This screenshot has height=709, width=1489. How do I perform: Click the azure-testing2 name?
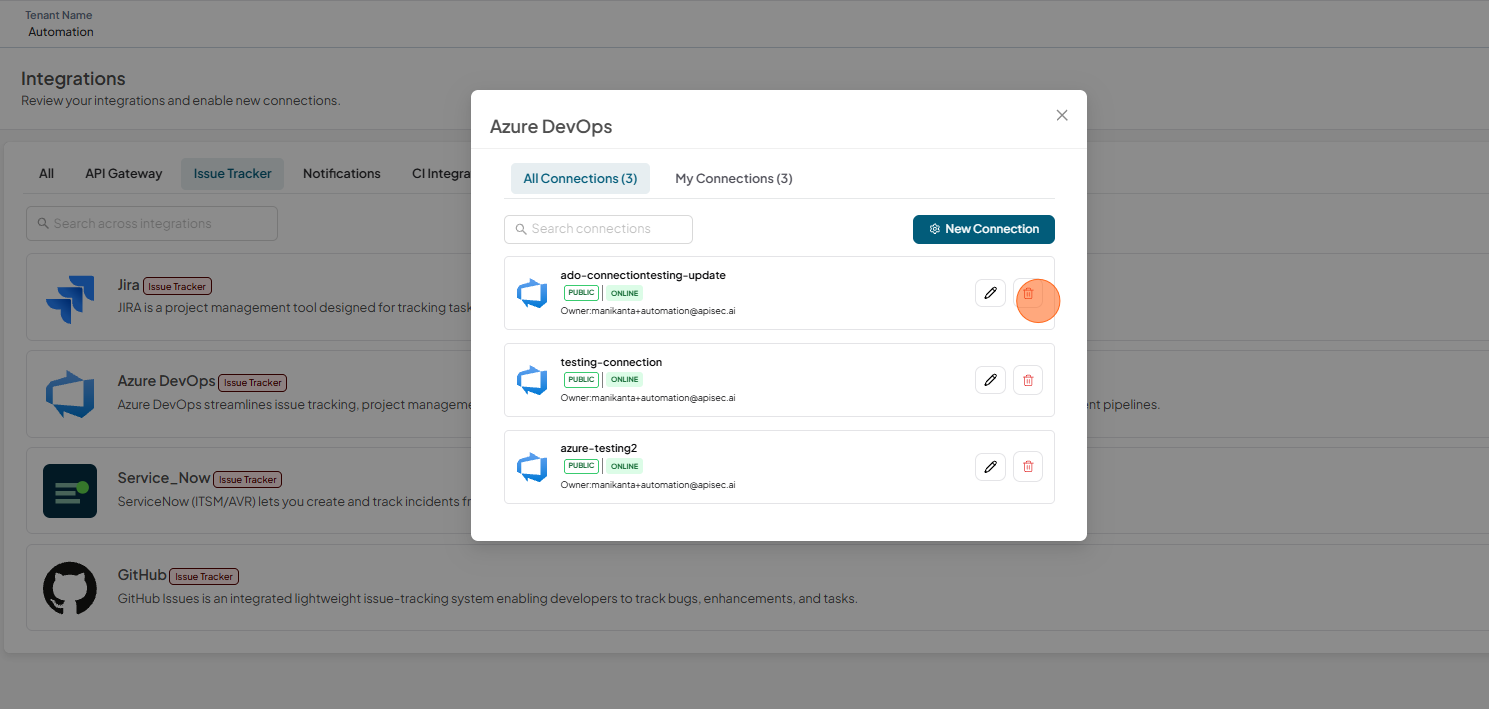(x=599, y=448)
